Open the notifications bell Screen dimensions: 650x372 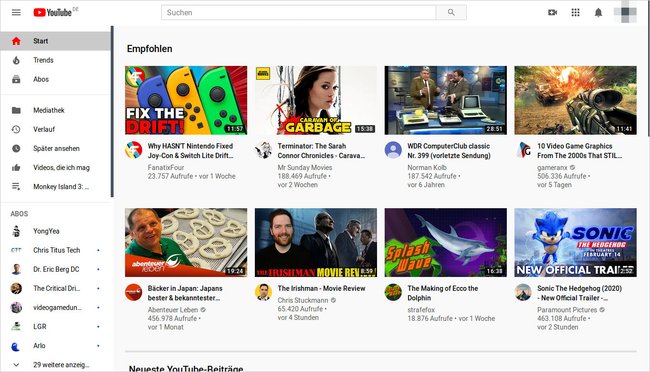[598, 12]
